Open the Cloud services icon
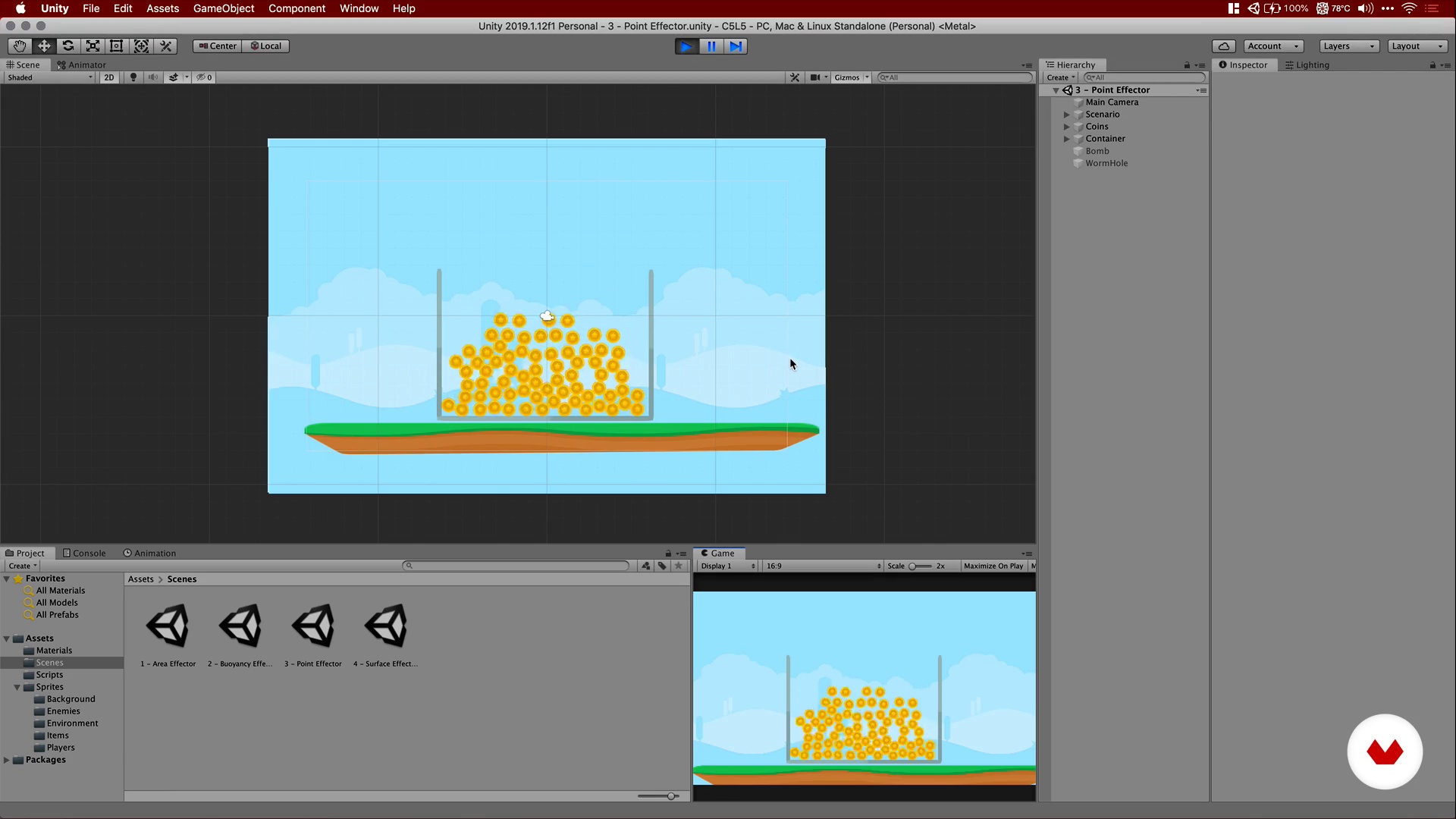1456x819 pixels. [x=1224, y=46]
